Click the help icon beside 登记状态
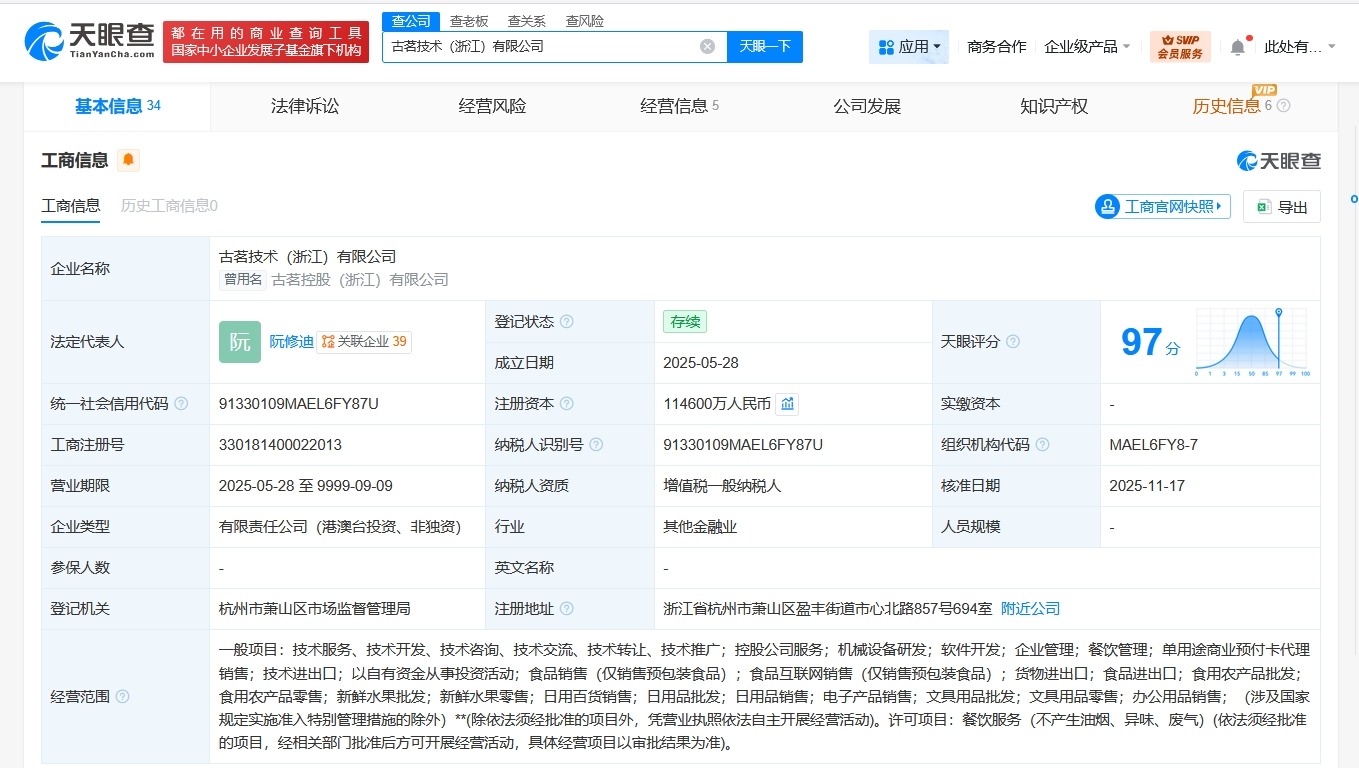 [567, 321]
